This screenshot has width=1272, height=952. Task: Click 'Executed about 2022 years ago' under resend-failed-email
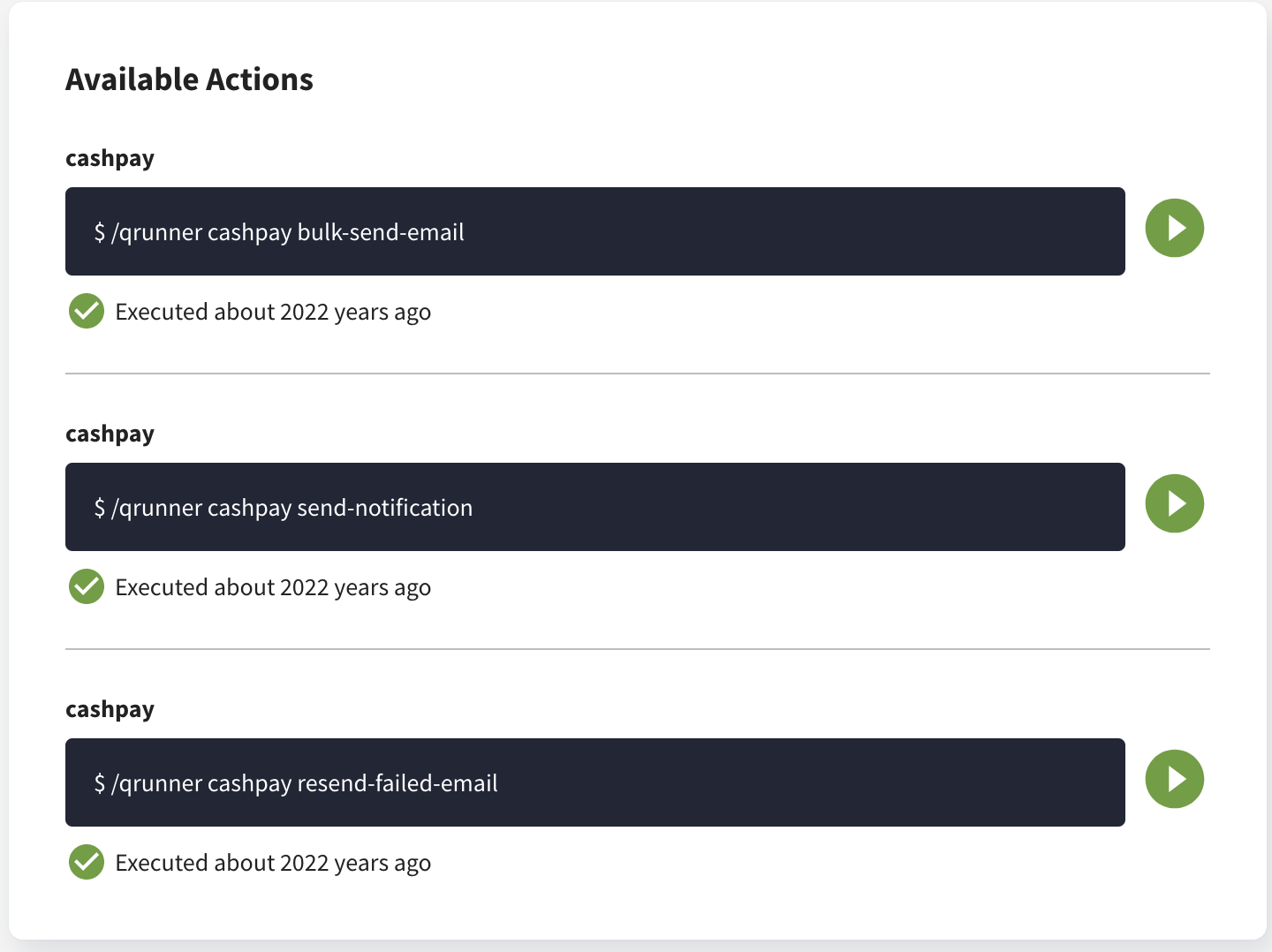tap(272, 862)
